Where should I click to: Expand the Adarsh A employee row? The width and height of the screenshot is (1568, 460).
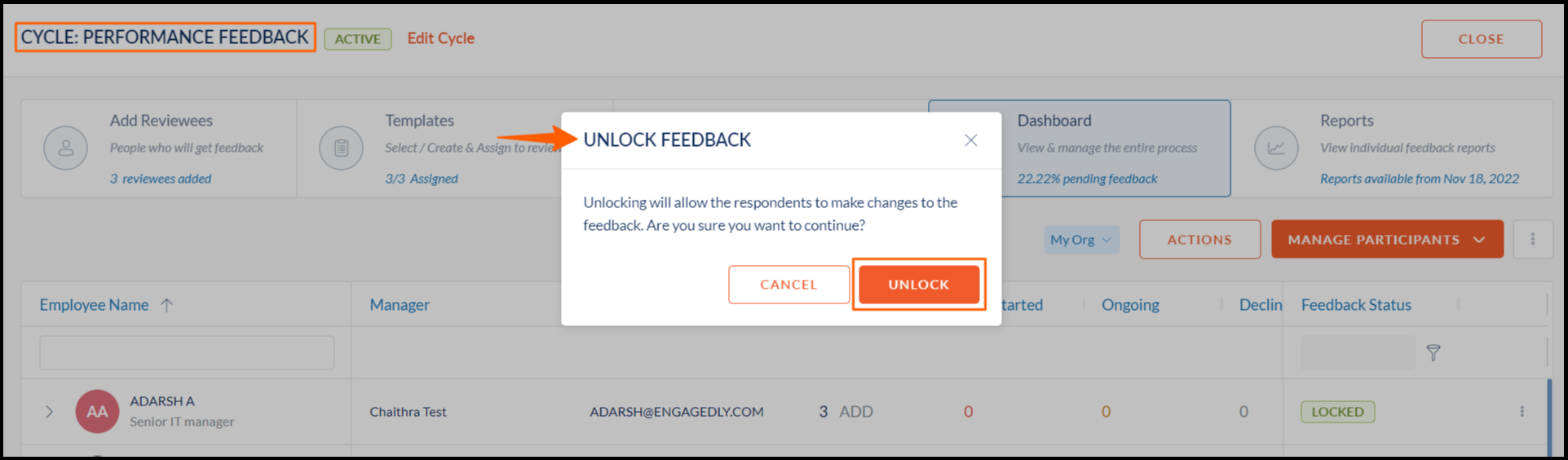(49, 412)
